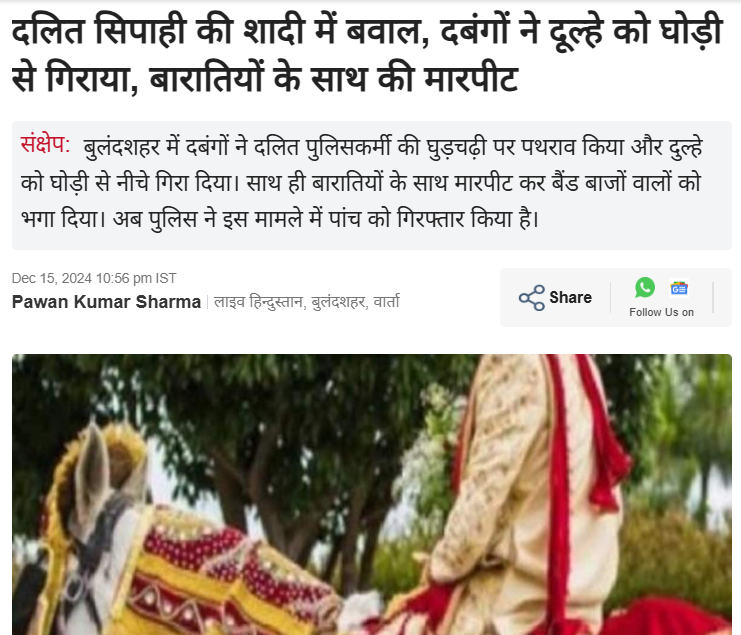
Task: Open author Pawan Kumar Sharma's profile
Action: click(106, 301)
